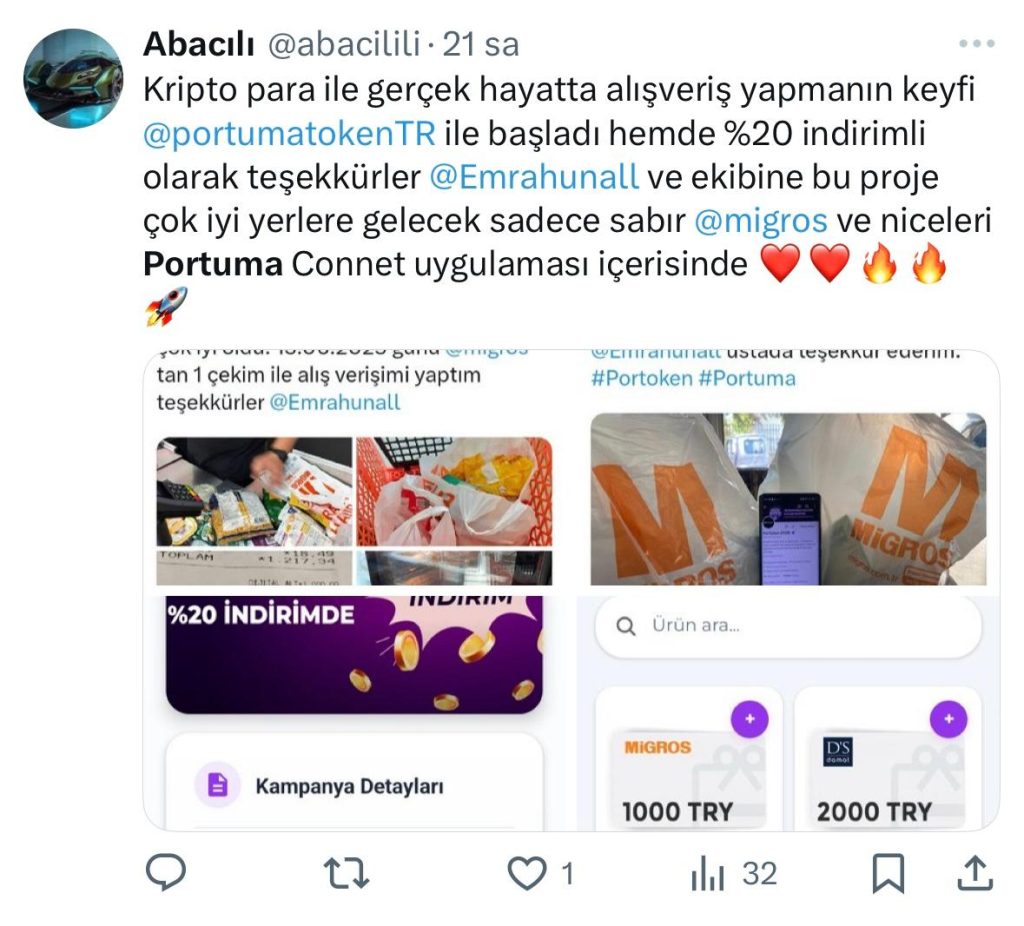
Task: Open the reply comment icon
Action: coord(165,873)
